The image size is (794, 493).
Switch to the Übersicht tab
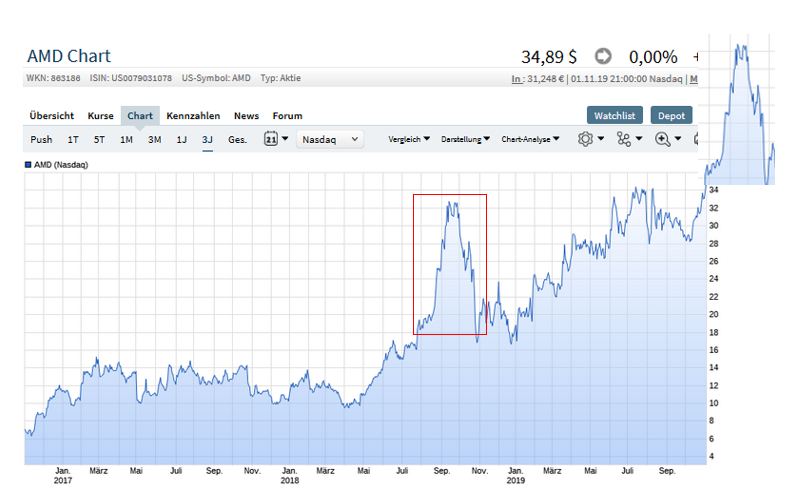[52, 115]
